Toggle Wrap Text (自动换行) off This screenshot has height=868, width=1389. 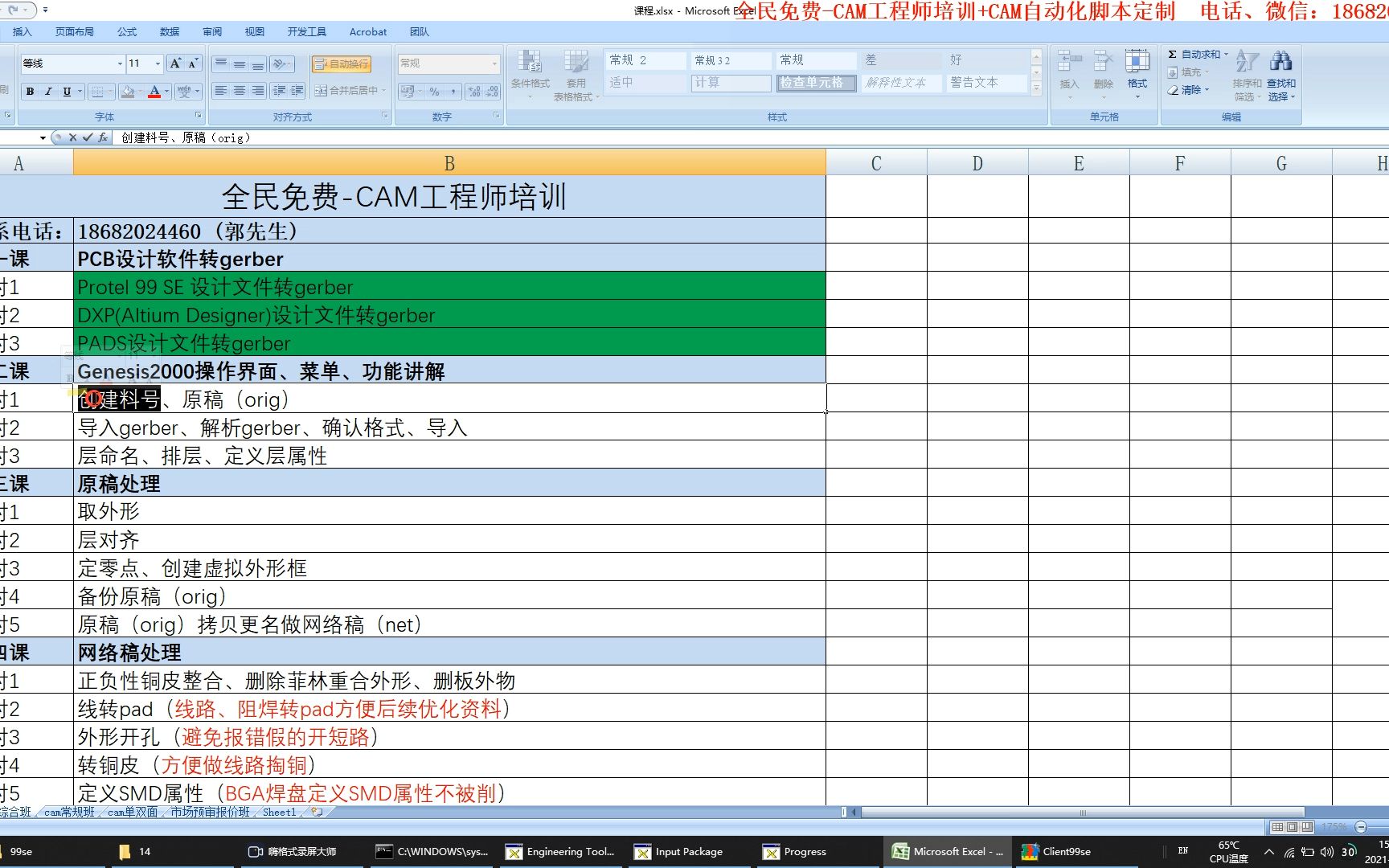pyautogui.click(x=341, y=63)
